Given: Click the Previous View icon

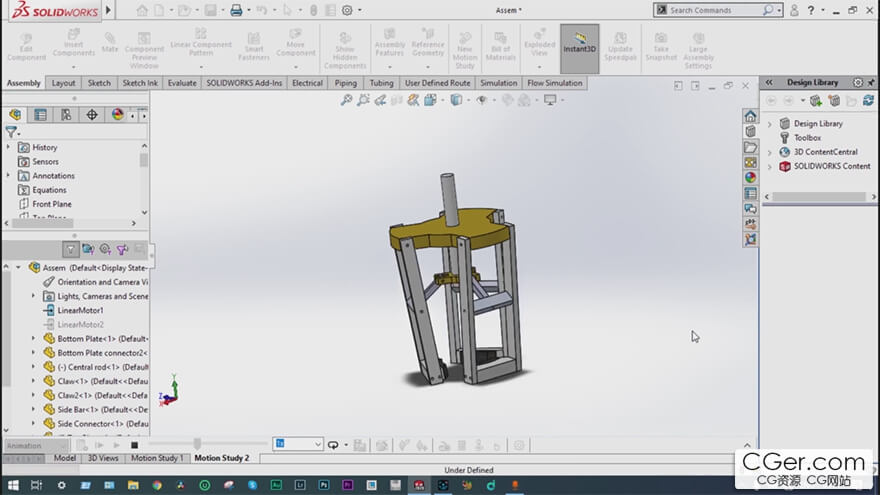Looking at the screenshot, I should (x=380, y=100).
